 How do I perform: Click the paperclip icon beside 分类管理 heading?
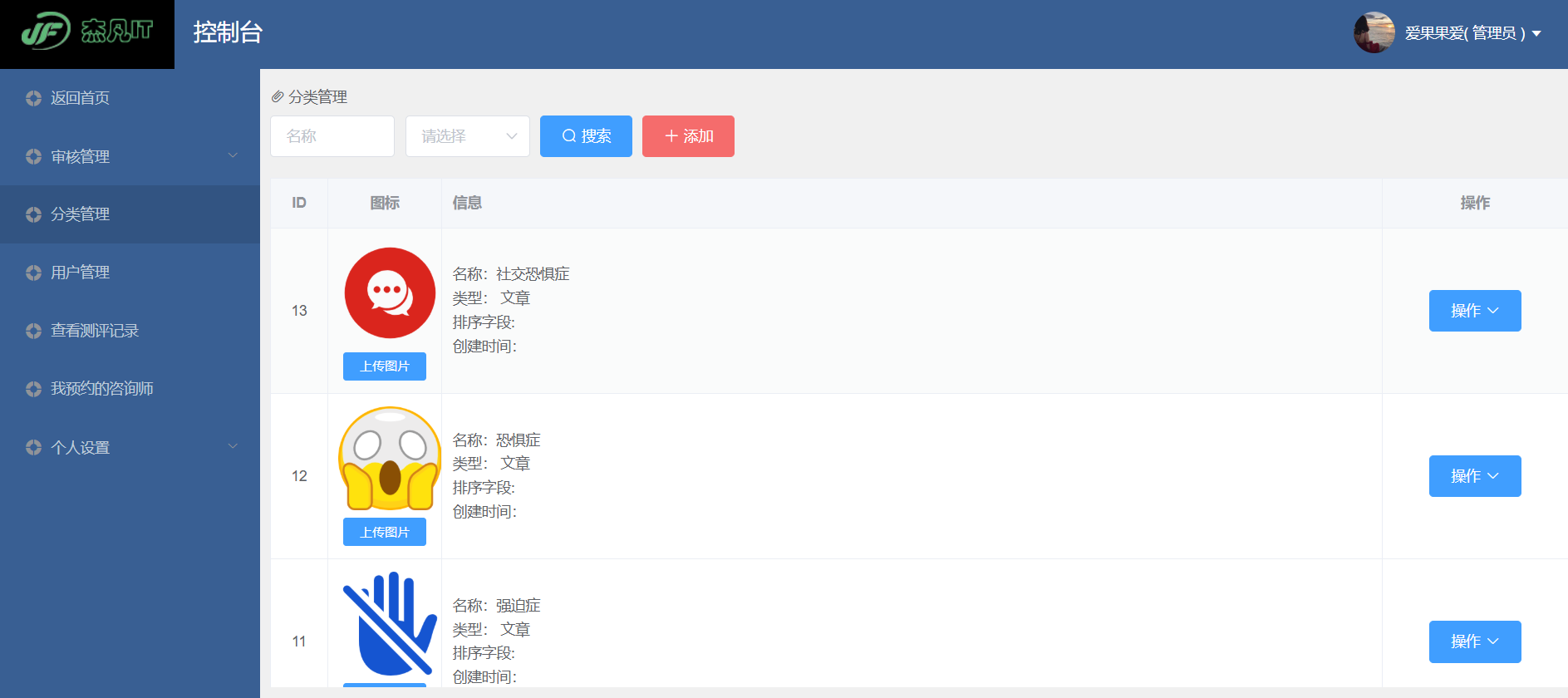tap(278, 97)
